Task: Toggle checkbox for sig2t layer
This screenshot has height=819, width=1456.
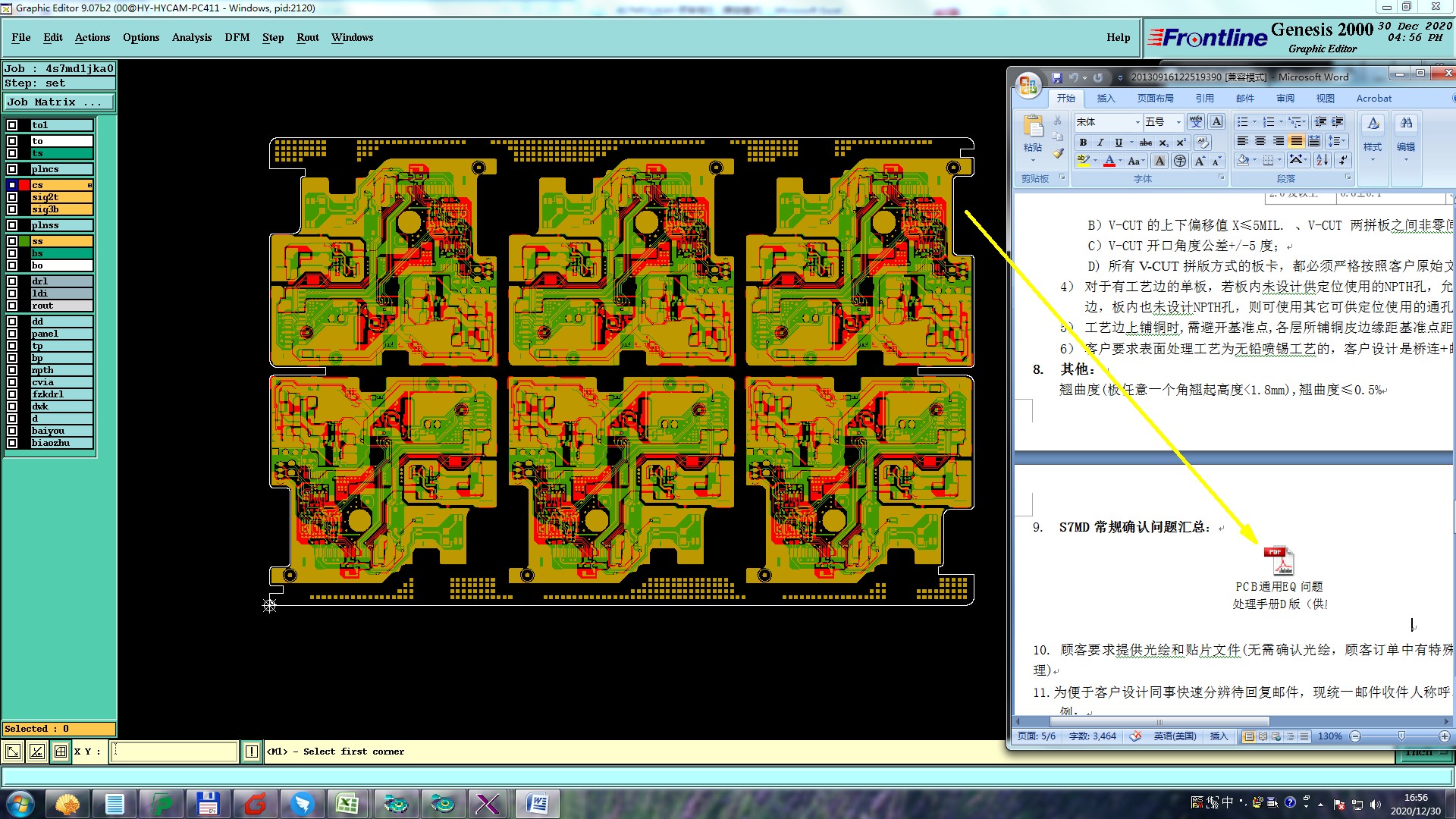Action: coord(12,197)
